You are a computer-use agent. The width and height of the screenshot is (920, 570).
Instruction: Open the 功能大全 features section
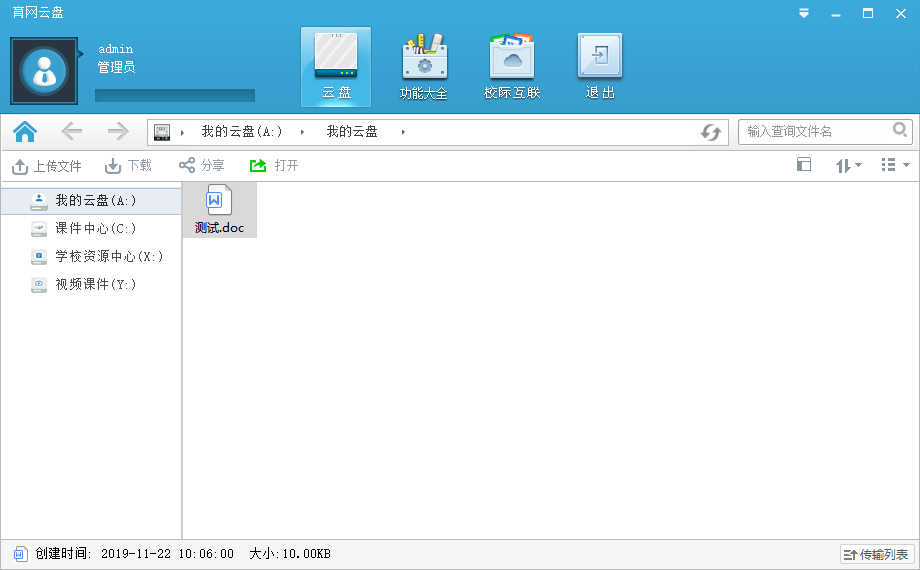(x=424, y=66)
